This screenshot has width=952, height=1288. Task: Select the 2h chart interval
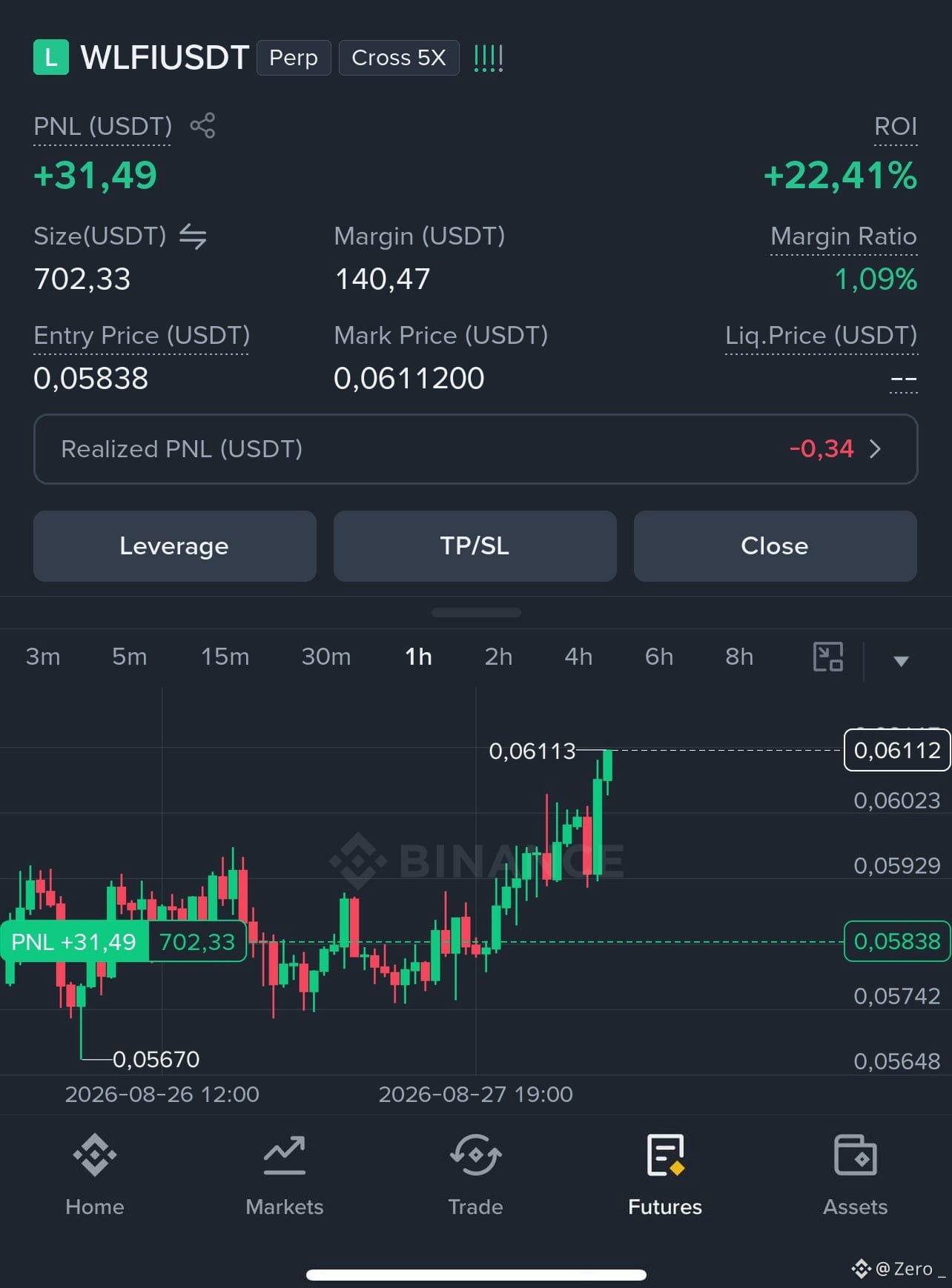pos(498,657)
